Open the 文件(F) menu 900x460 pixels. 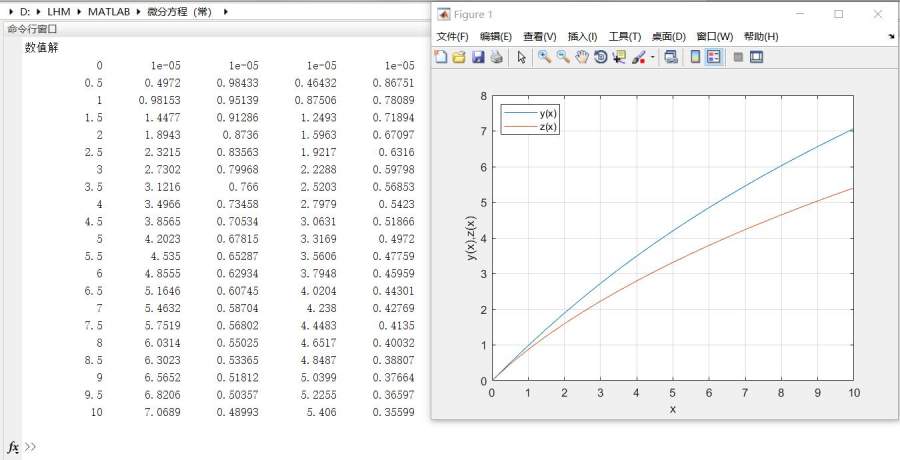coord(454,37)
